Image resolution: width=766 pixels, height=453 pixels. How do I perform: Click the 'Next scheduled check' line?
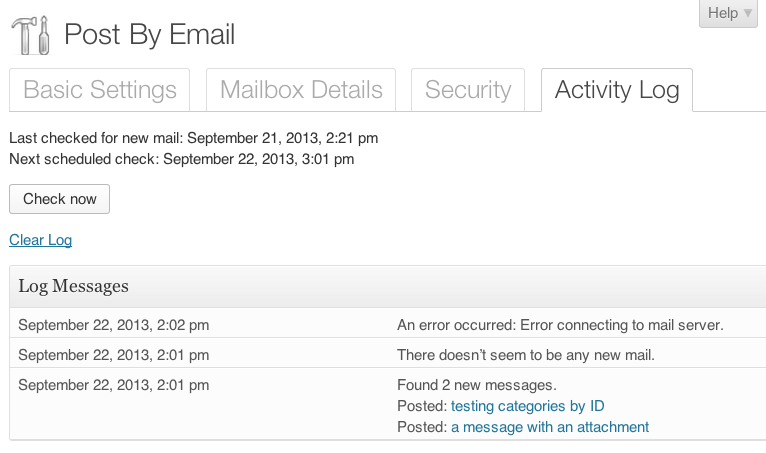click(x=182, y=159)
